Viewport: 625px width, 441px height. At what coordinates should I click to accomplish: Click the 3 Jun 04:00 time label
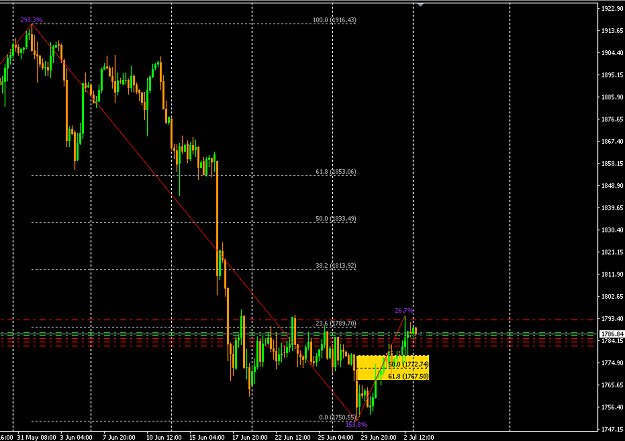(x=76, y=437)
